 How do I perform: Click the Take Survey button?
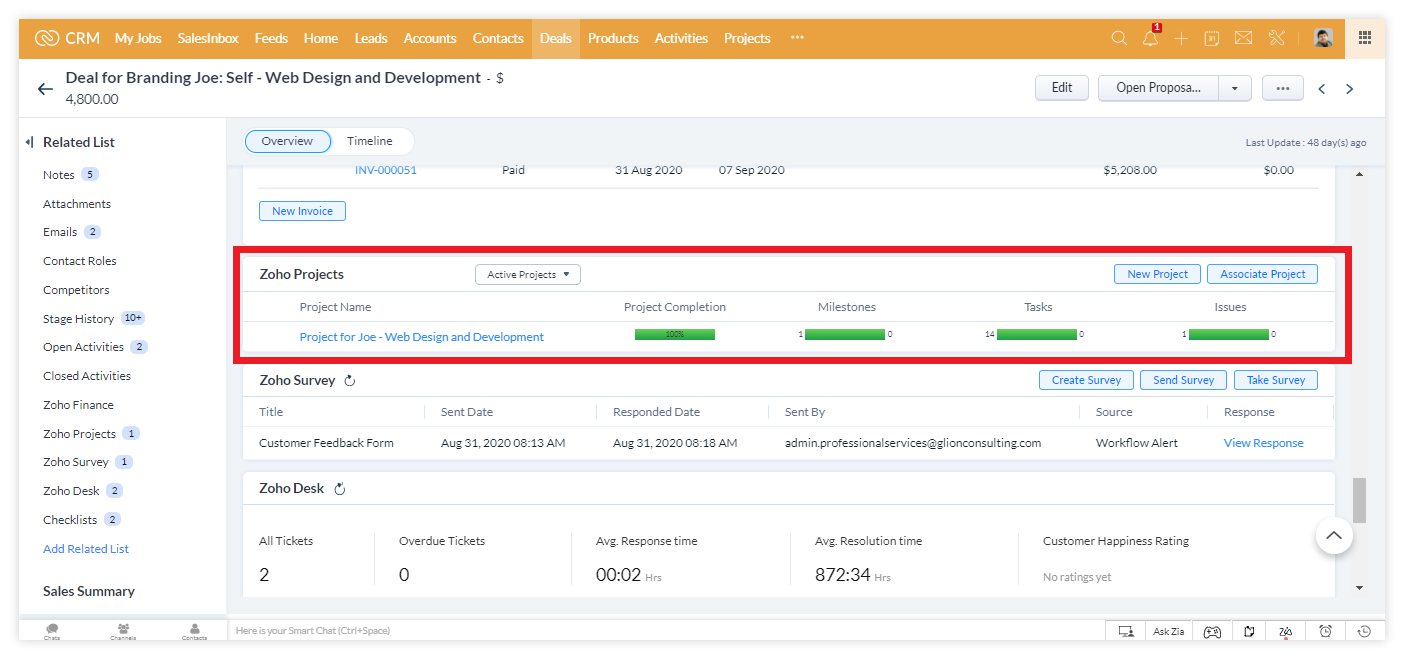(1276, 380)
